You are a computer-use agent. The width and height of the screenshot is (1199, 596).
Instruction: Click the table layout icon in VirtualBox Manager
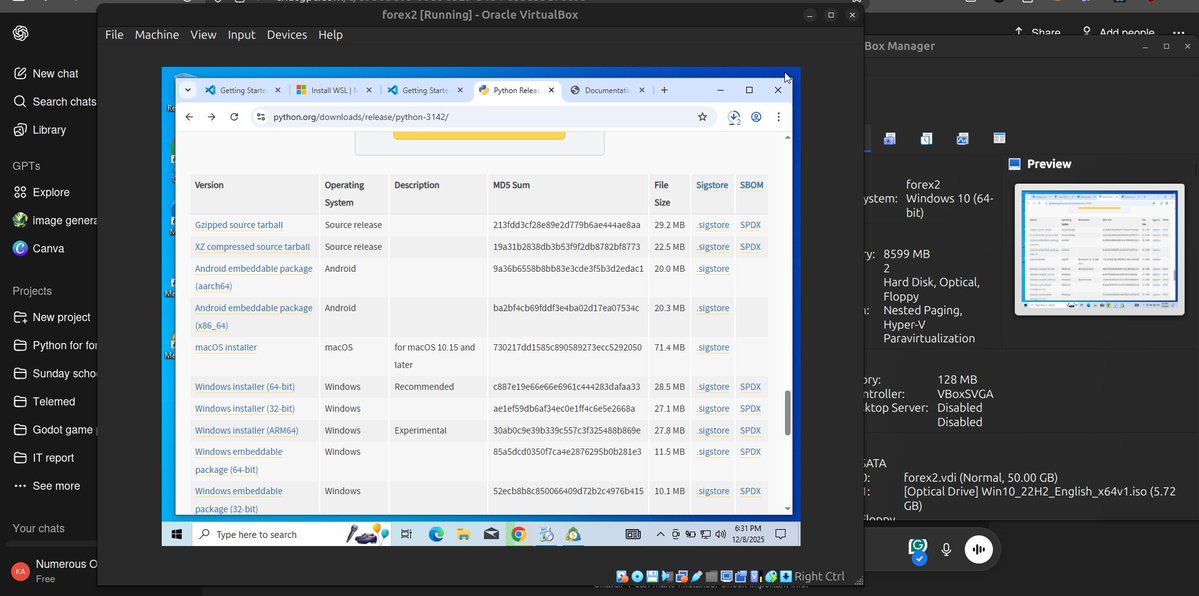999,138
